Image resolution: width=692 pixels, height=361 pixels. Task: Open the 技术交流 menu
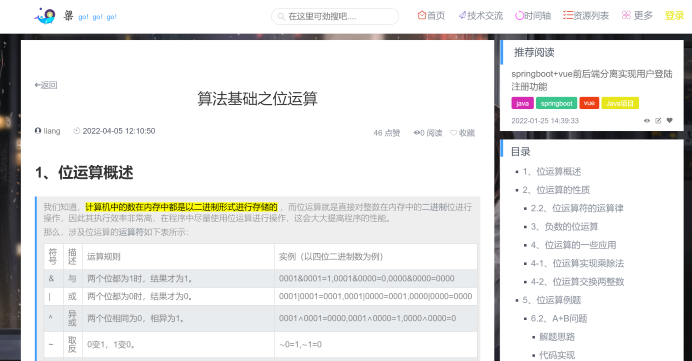pos(480,16)
